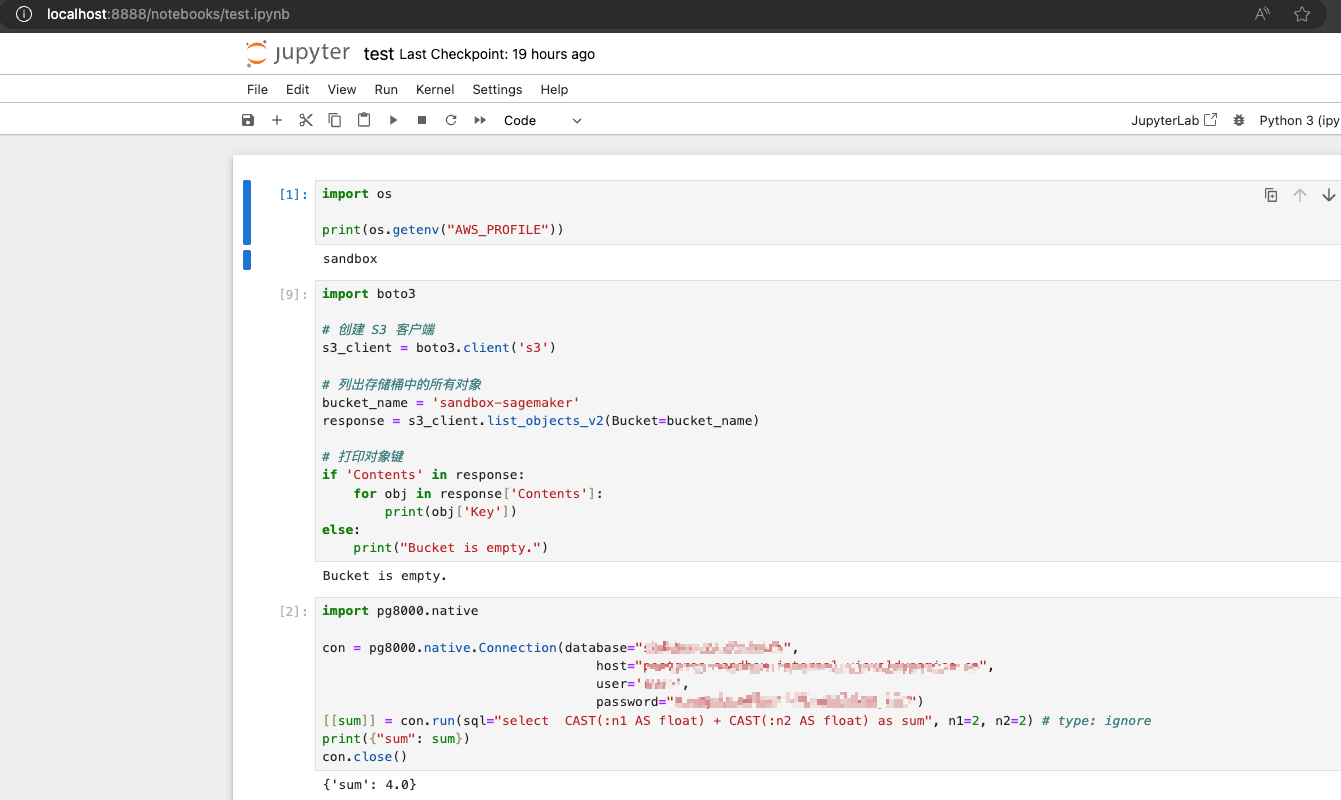Open the Settings menu
Image resolution: width=1341 pixels, height=800 pixels.
click(x=497, y=89)
